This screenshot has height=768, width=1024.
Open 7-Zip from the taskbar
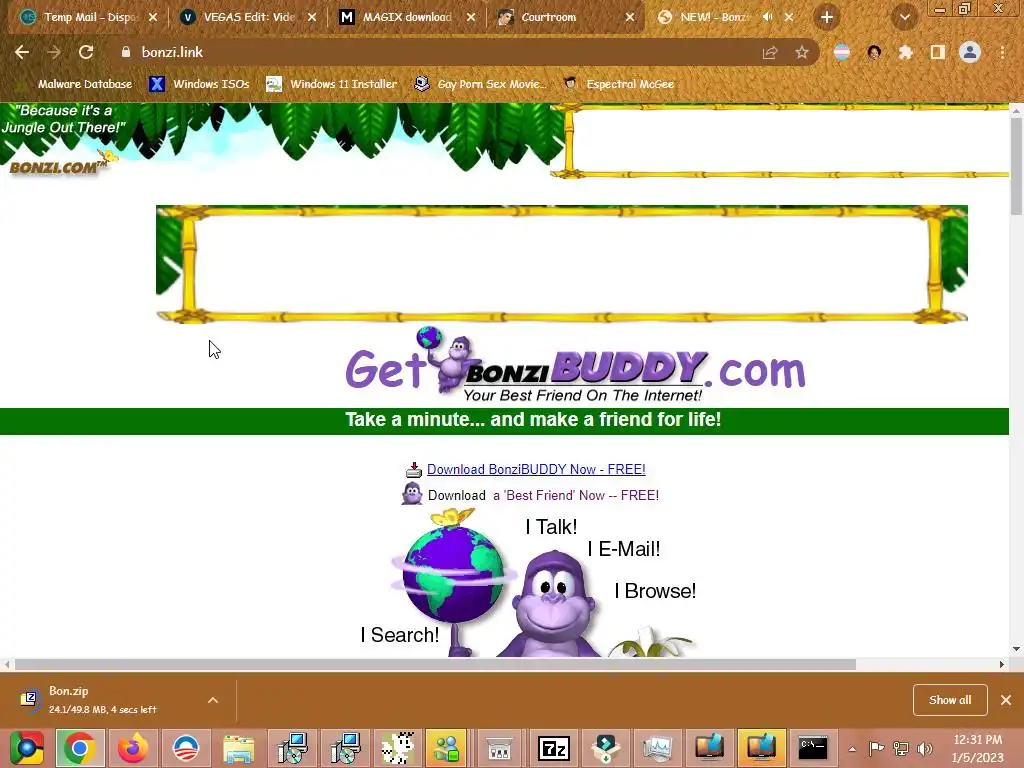(554, 748)
